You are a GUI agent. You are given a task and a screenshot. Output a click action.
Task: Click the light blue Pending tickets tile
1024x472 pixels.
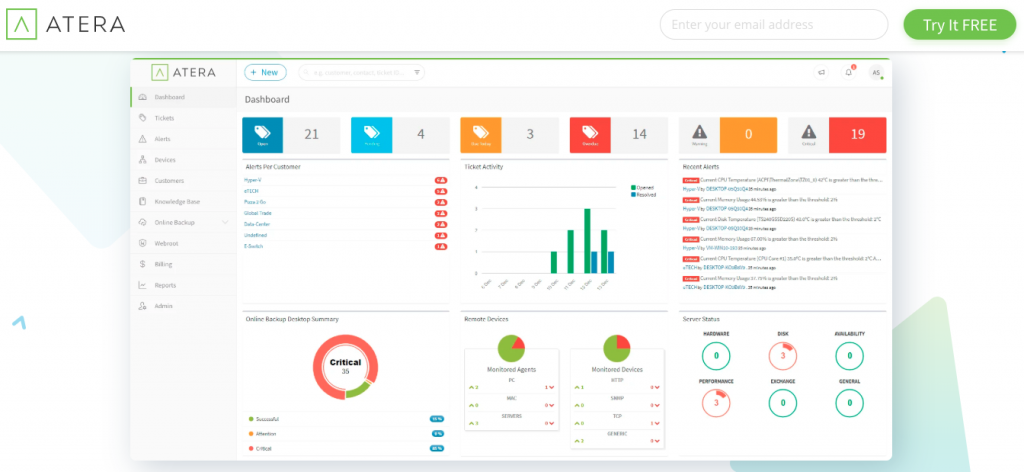[372, 135]
